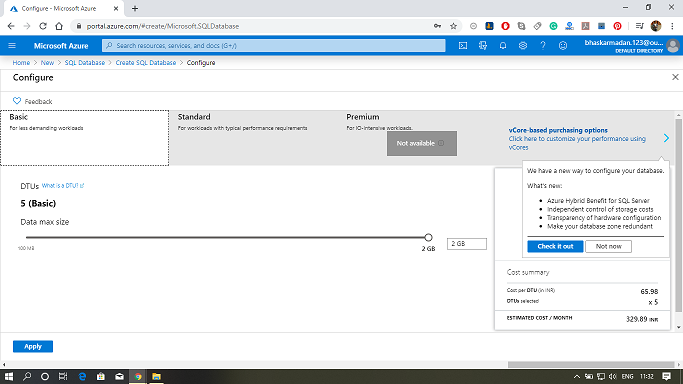Click the Not available info icon
This screenshot has height=384, width=683.
click(441, 143)
